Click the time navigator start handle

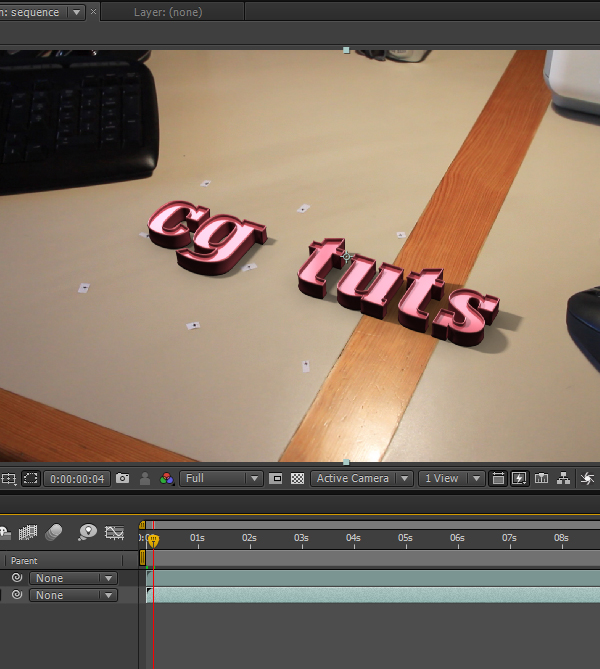click(142, 525)
